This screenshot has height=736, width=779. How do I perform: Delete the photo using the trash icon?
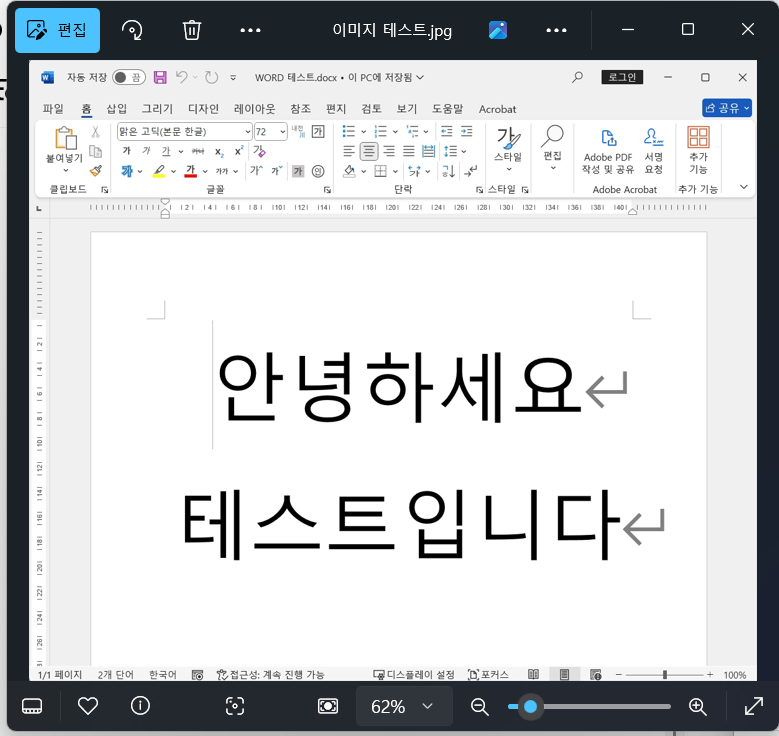[192, 30]
